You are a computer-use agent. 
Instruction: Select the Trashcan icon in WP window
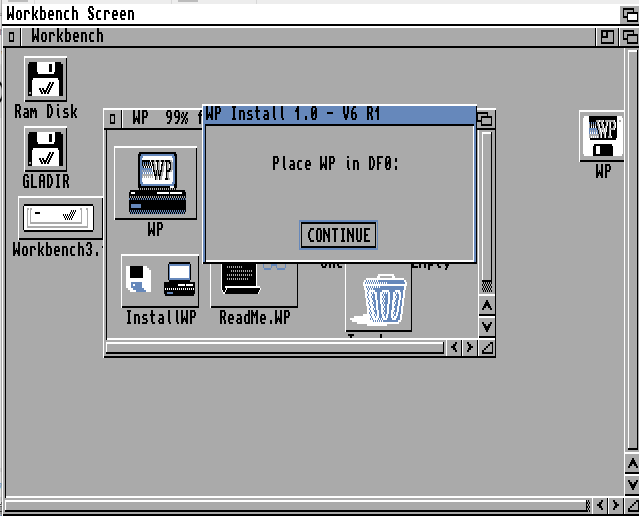[x=379, y=298]
